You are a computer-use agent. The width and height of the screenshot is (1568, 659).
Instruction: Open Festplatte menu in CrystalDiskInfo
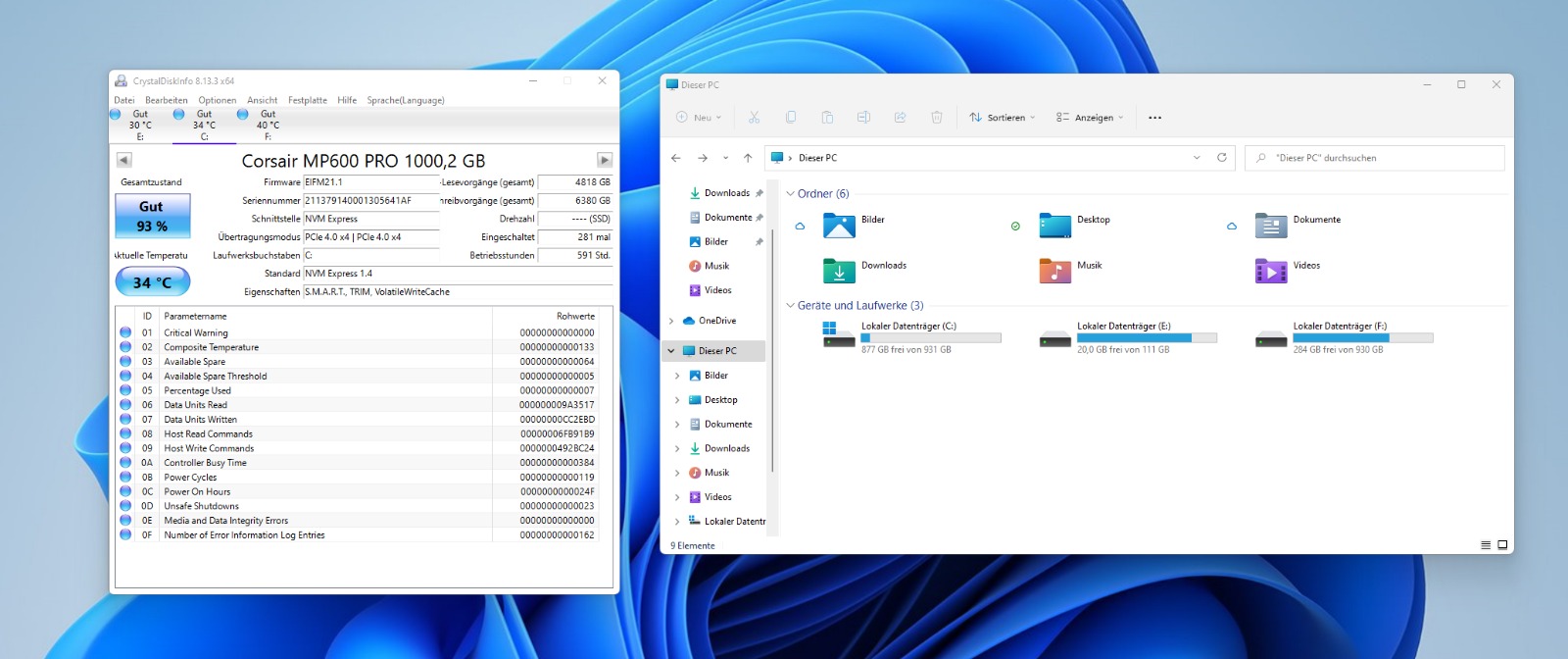[x=308, y=100]
